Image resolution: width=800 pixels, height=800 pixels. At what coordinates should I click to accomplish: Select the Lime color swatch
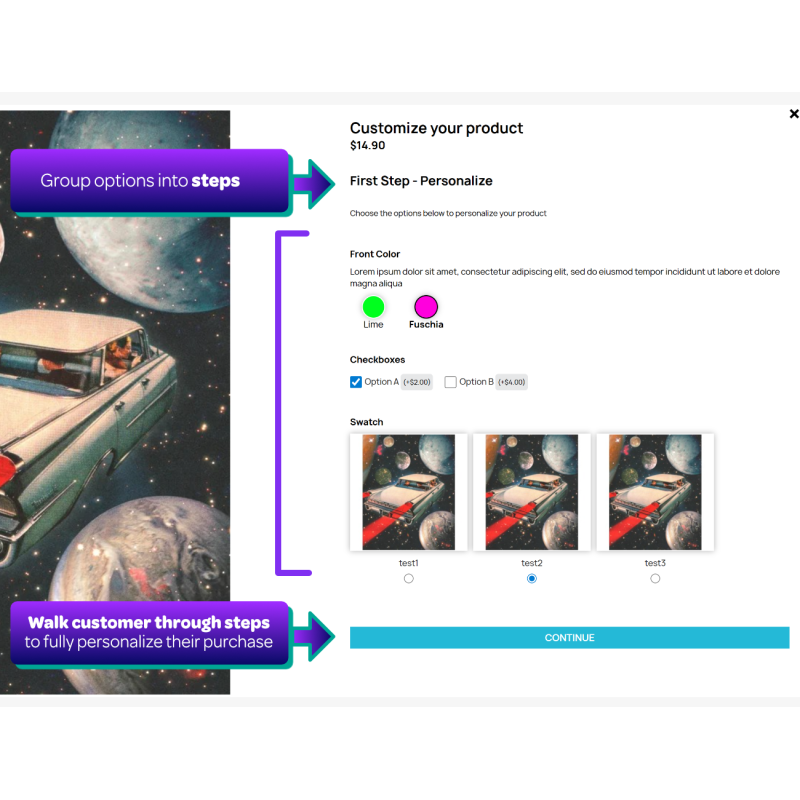tap(373, 307)
